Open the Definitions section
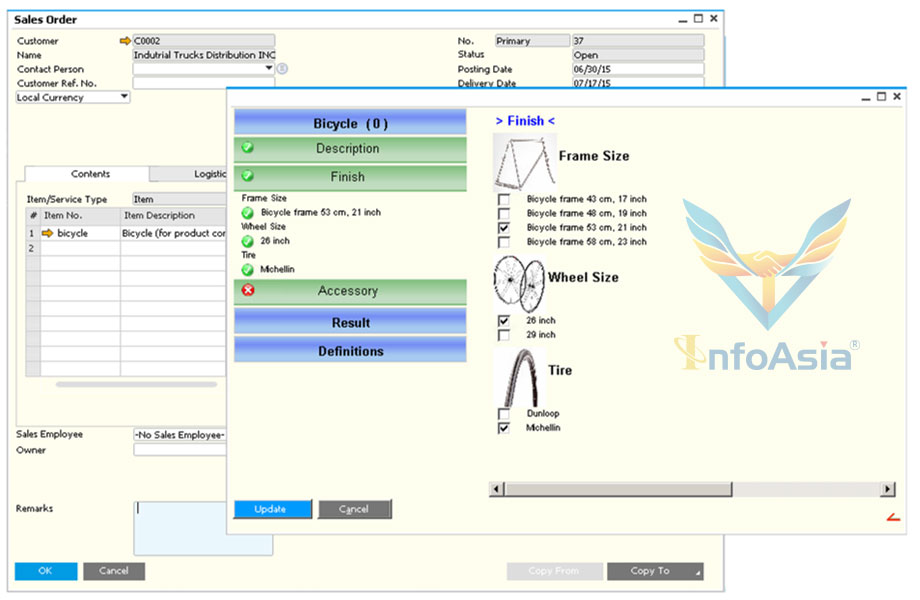920x600 pixels. tap(350, 350)
